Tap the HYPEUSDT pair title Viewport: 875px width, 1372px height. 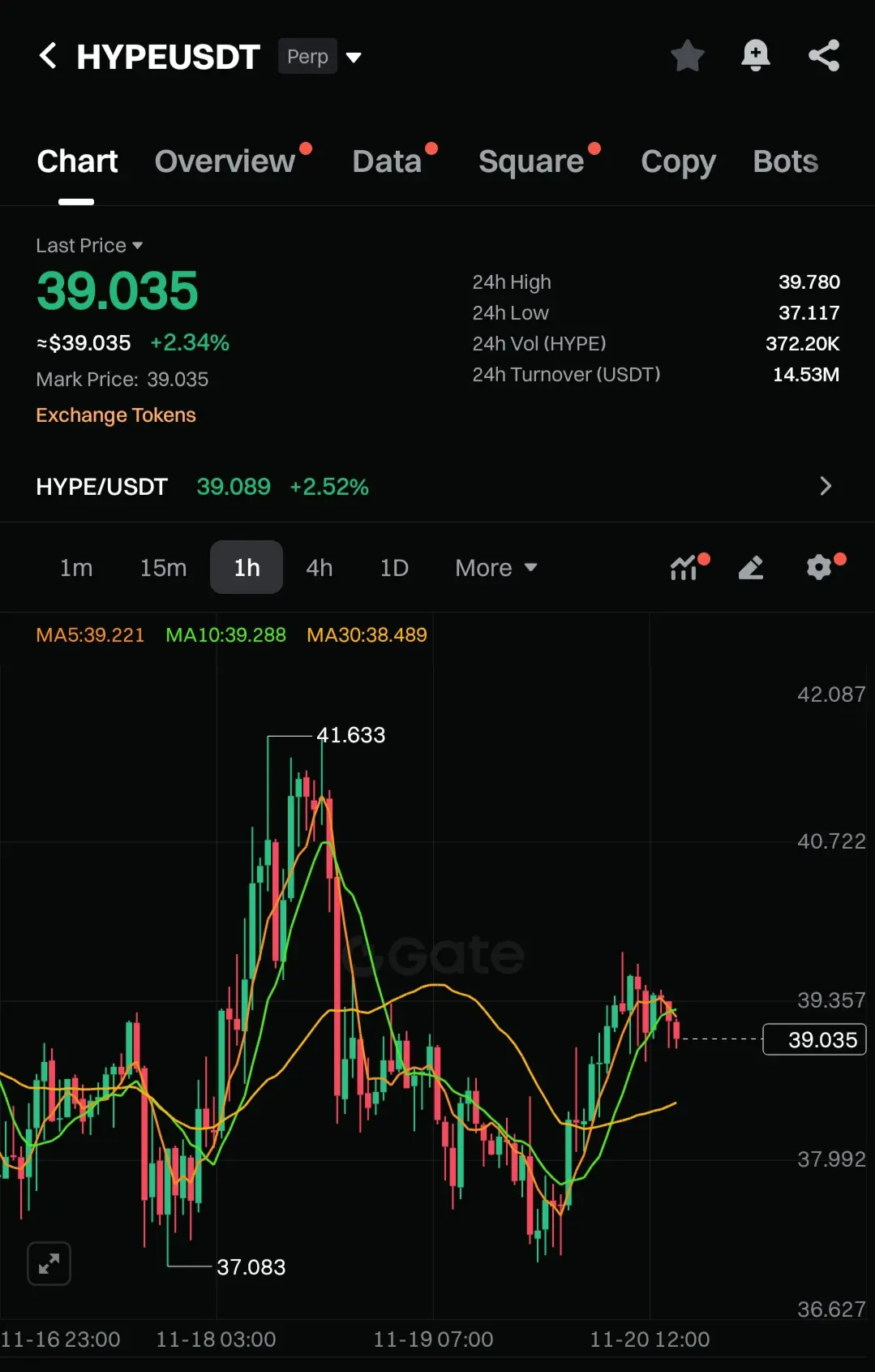click(x=168, y=57)
